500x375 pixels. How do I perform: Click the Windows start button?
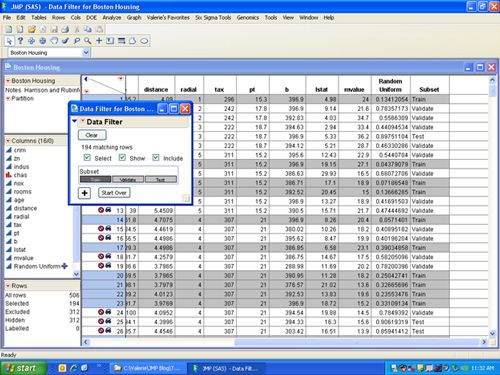click(x=23, y=368)
